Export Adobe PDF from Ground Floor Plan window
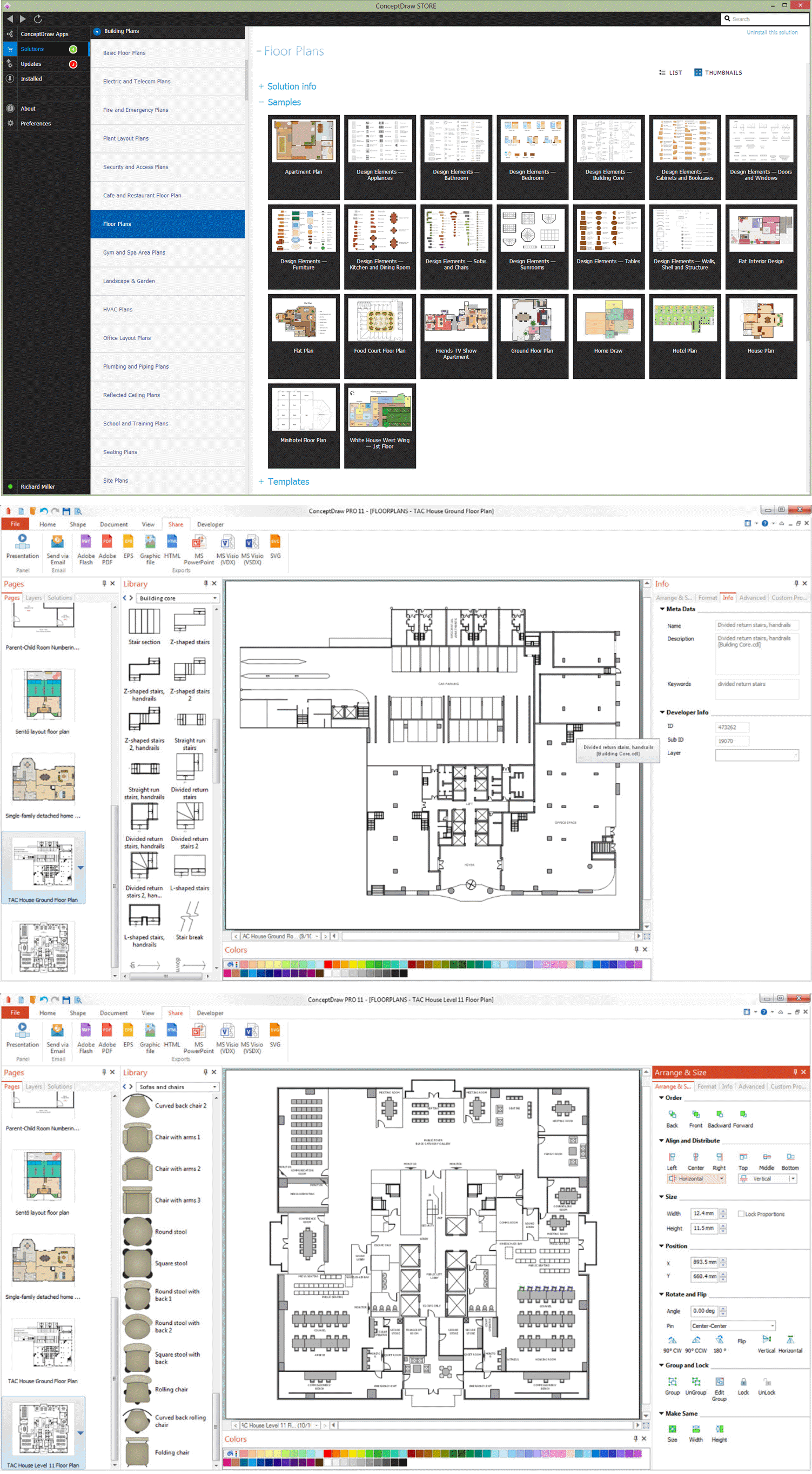The width and height of the screenshot is (812, 1474). click(107, 549)
